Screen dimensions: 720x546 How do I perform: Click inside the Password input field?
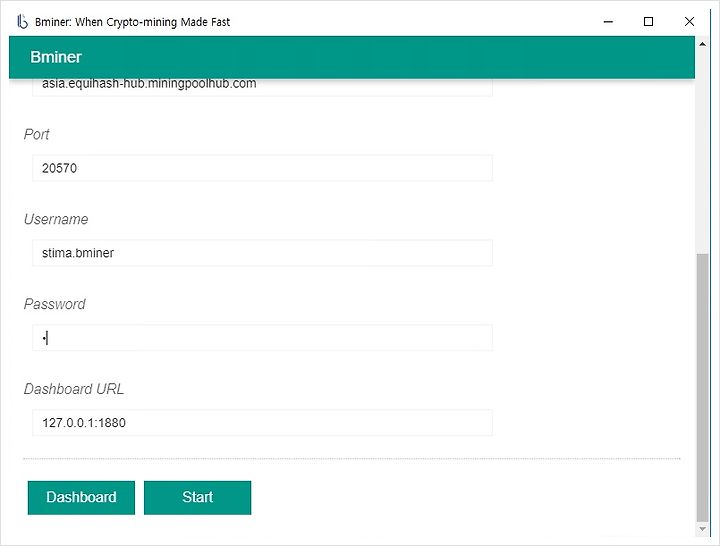262,338
